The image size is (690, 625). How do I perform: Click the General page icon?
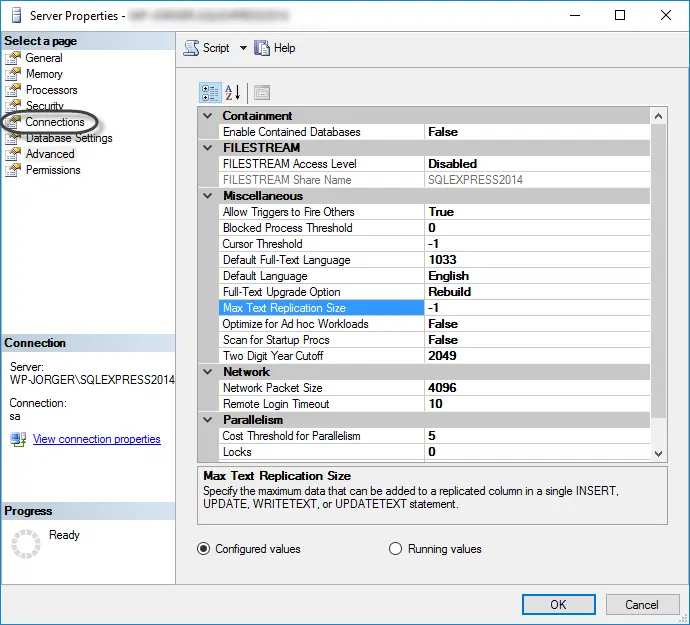(13, 58)
